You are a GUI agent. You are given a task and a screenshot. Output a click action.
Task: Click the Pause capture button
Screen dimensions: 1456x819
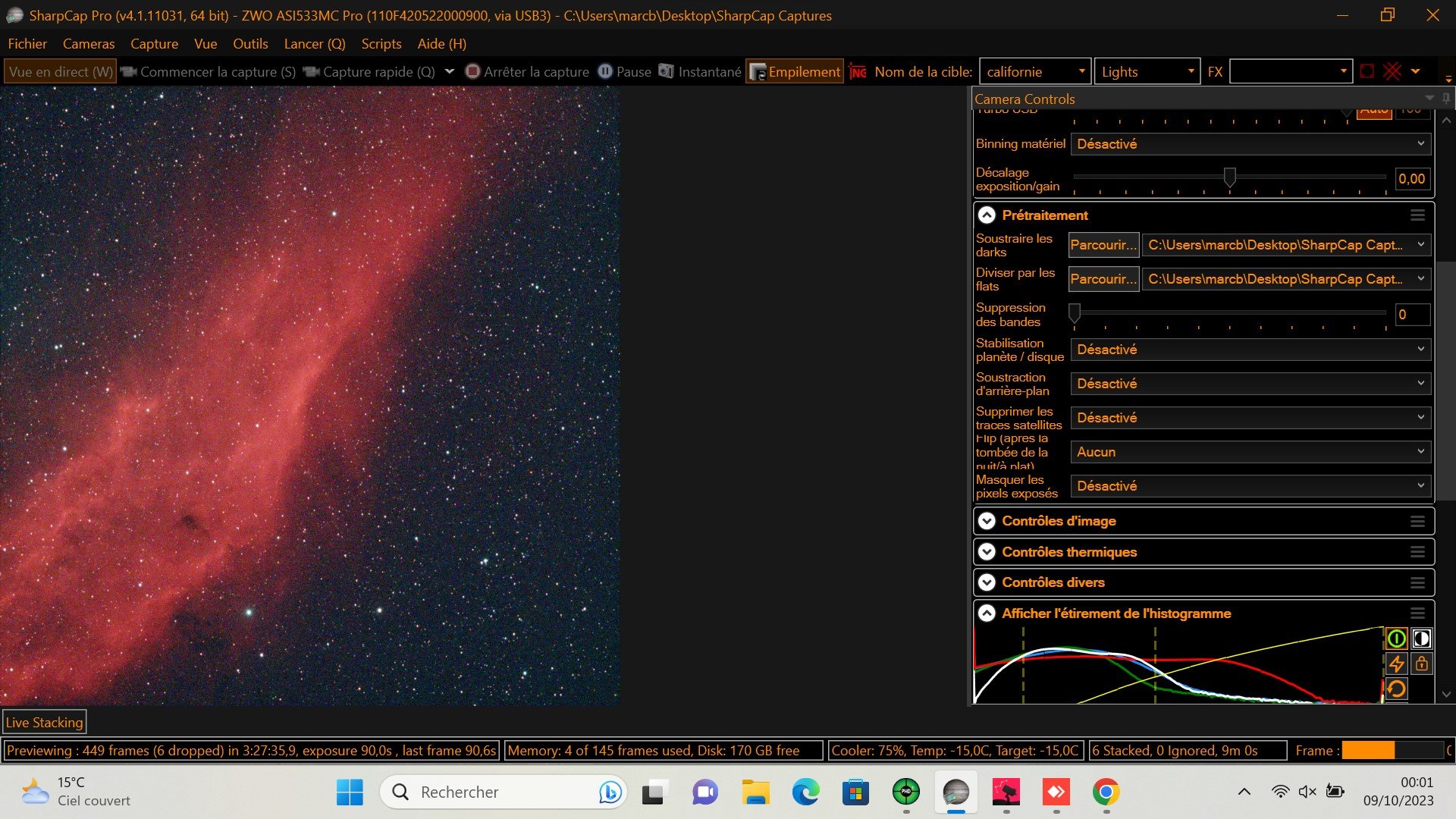coord(625,72)
